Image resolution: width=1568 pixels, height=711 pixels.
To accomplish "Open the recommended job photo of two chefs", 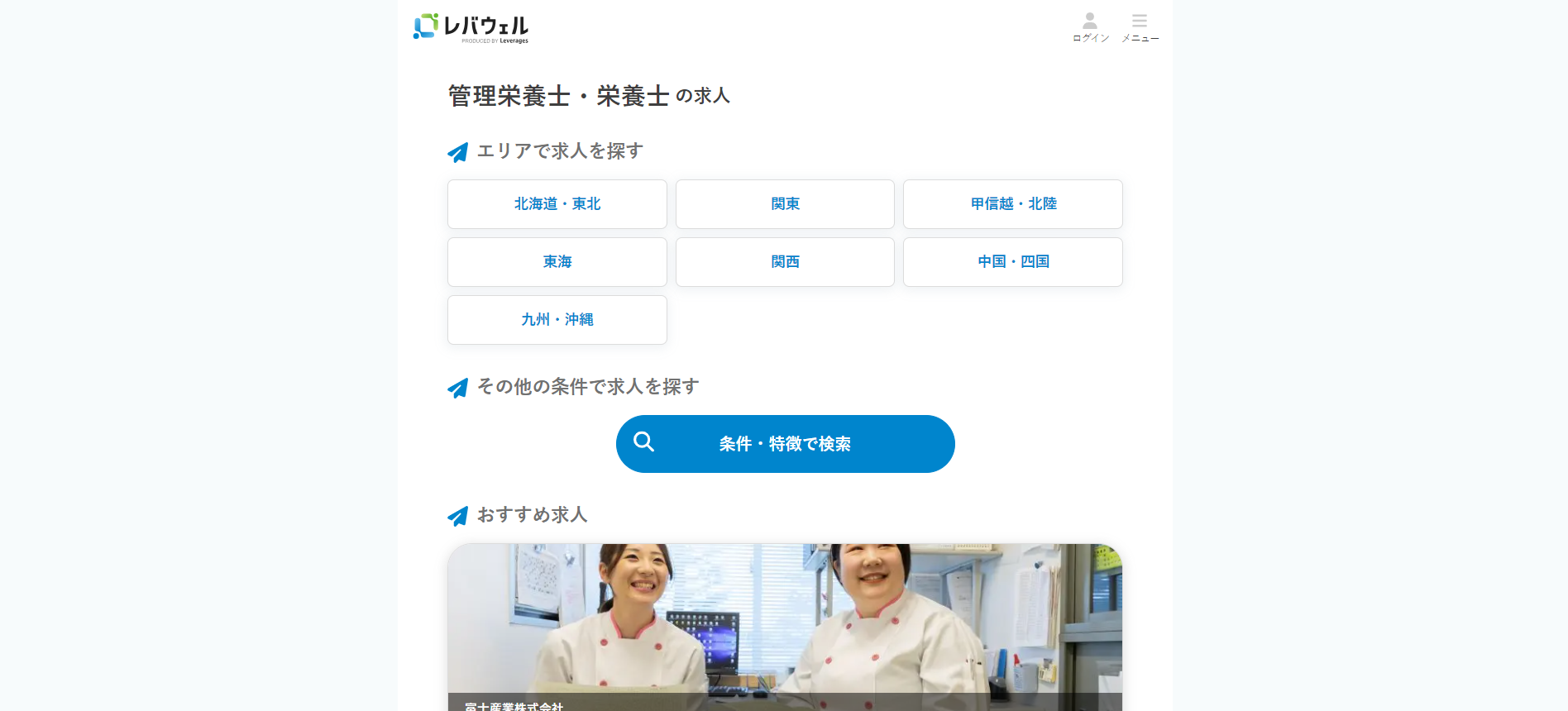I will point(784,620).
